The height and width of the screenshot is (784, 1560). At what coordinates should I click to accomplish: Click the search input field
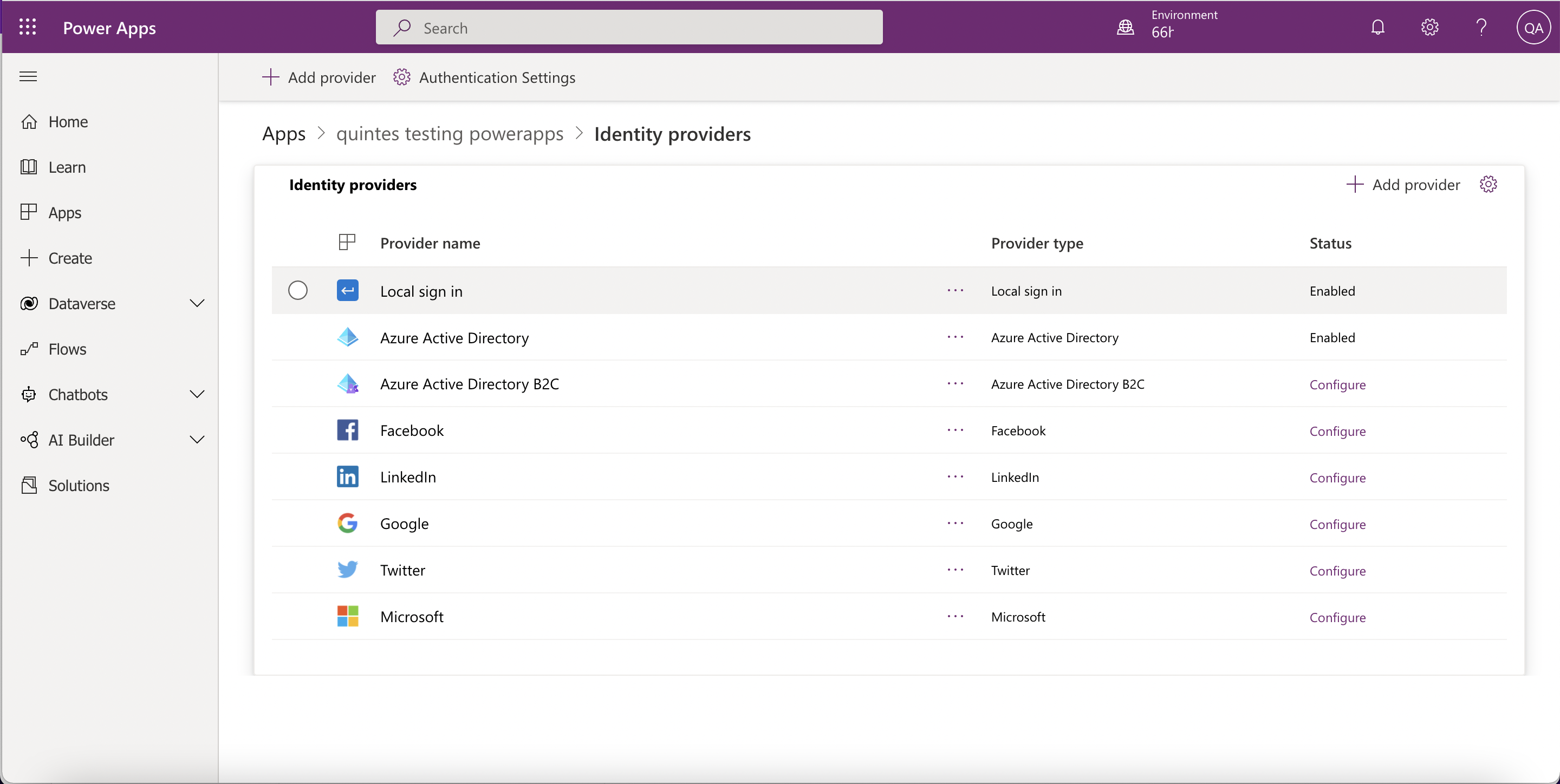click(629, 27)
